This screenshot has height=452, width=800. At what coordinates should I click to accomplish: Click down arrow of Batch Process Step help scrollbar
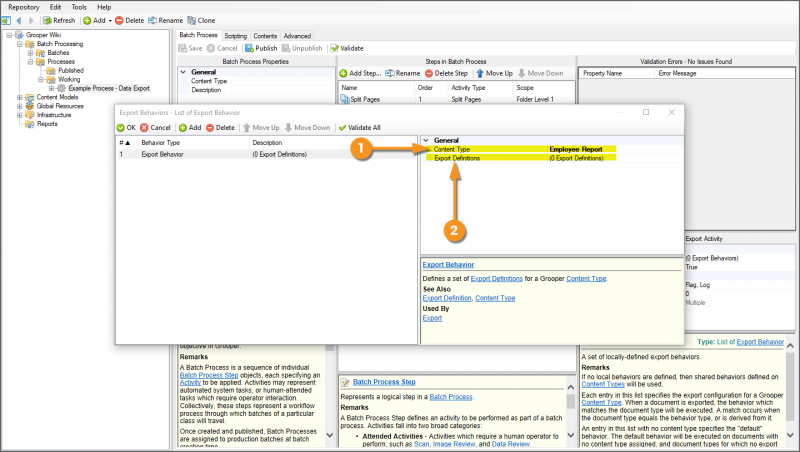point(571,435)
